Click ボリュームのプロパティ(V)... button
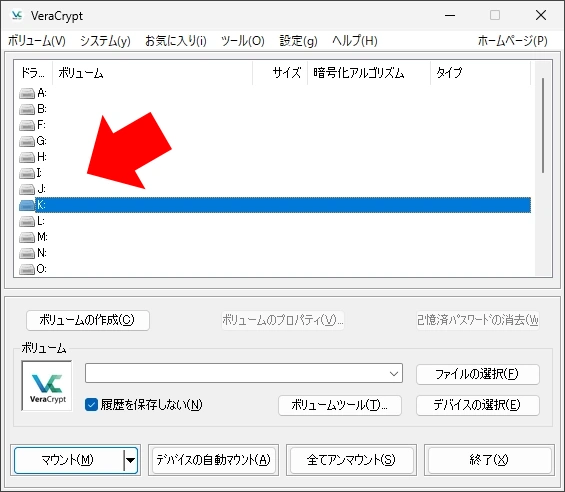The image size is (565, 492). coord(282,320)
